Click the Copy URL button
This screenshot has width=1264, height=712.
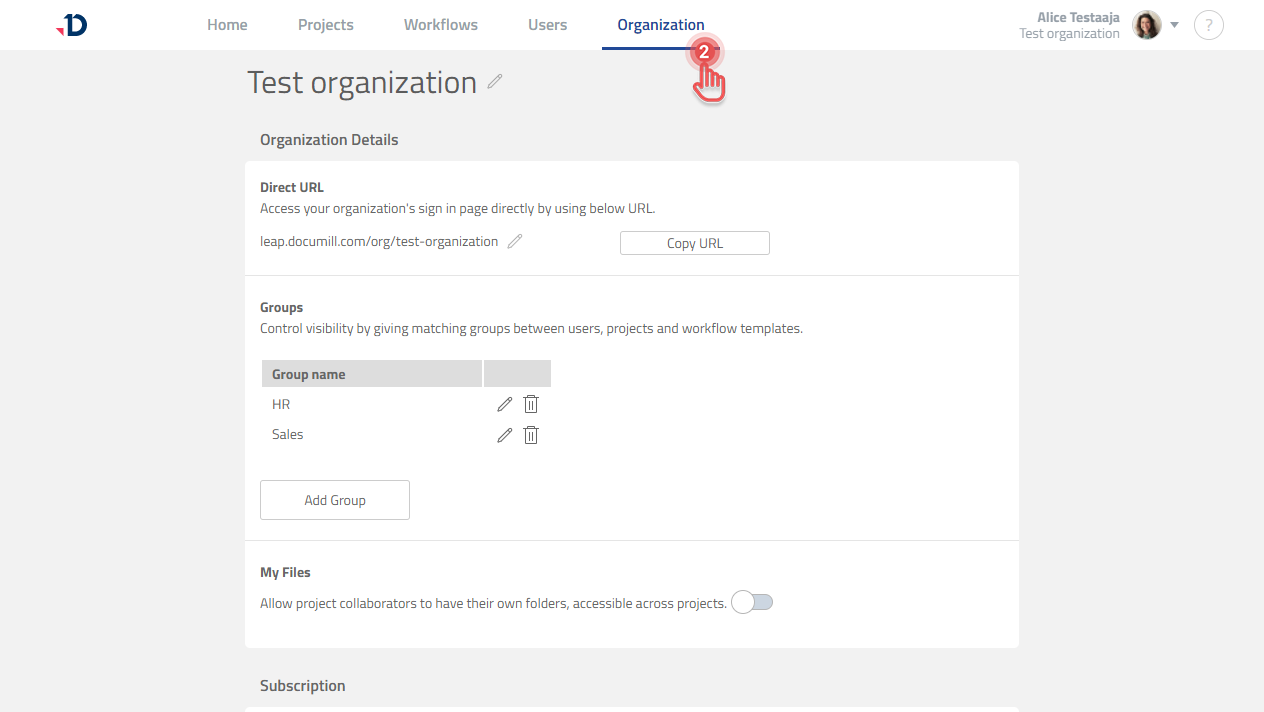(694, 242)
